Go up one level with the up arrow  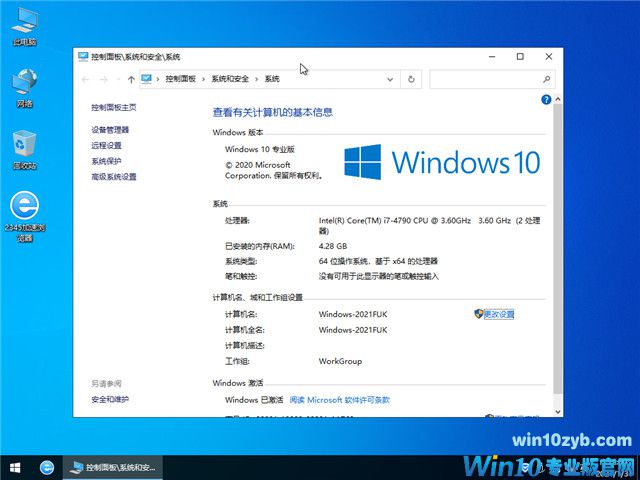click(131, 79)
